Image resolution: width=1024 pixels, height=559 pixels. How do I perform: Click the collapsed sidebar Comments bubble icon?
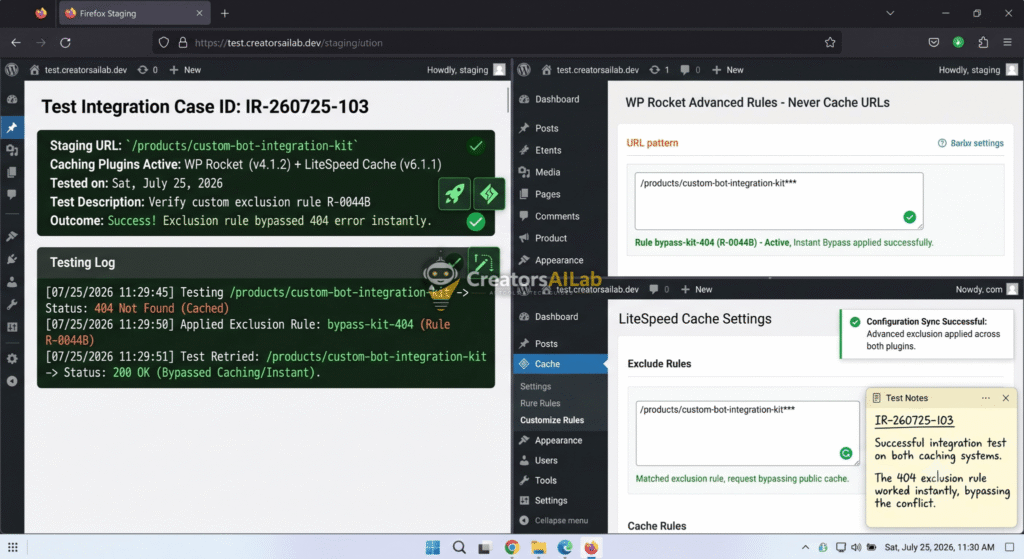[x=12, y=194]
